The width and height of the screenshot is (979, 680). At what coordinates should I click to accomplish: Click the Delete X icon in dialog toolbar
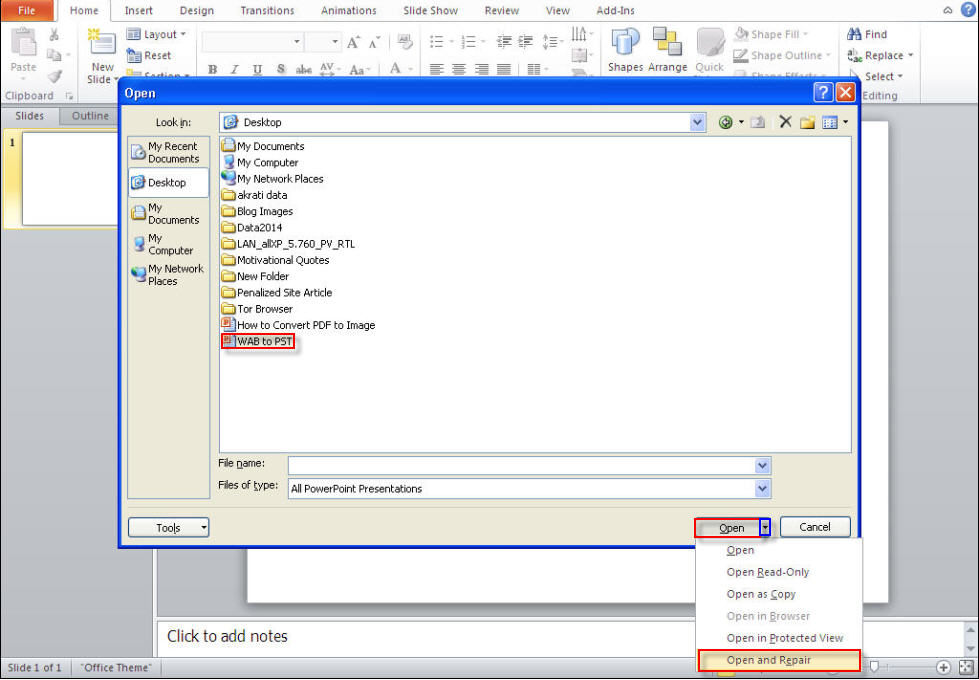pyautogui.click(x=785, y=122)
